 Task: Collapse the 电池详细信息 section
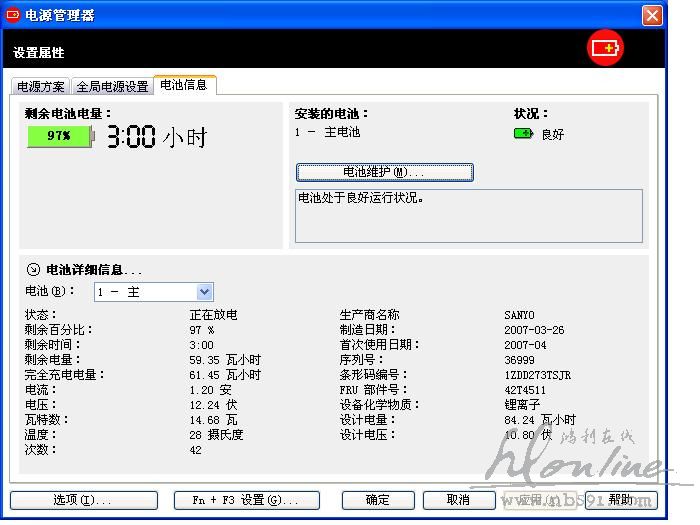coord(33,269)
